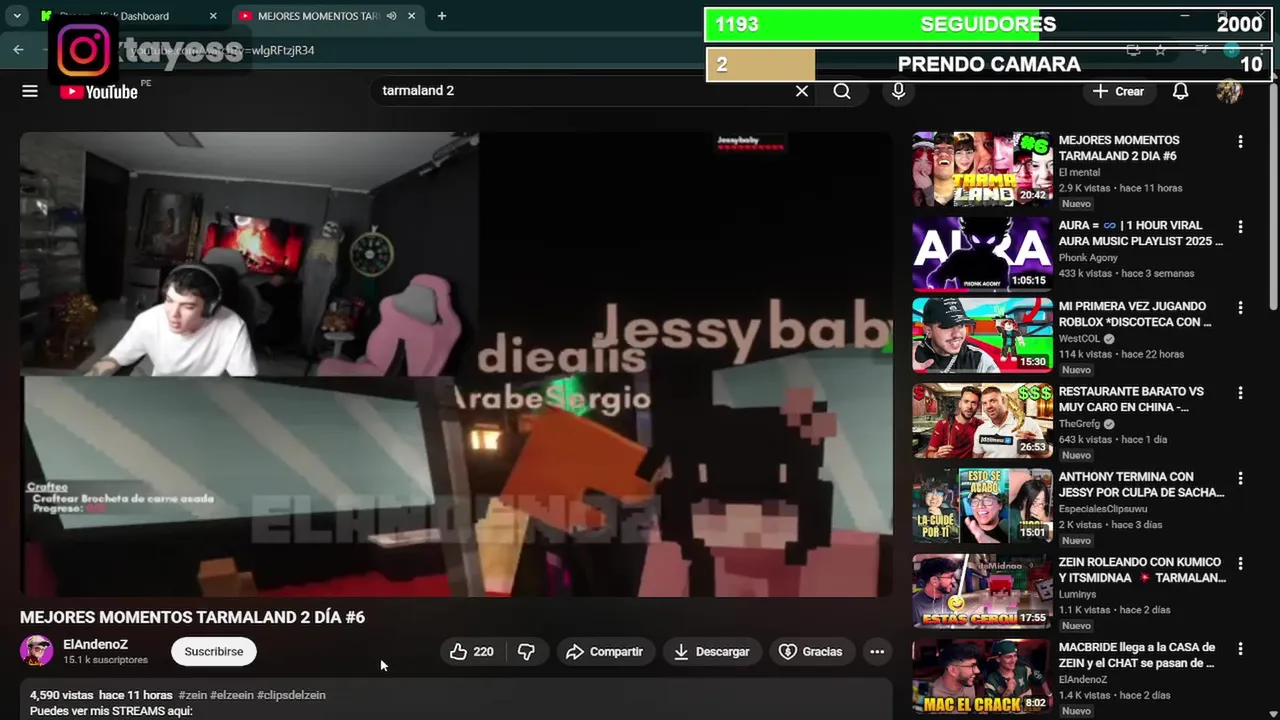Open the 26:53 restaurant video thumbnail
The image size is (1280, 720).
point(982,420)
